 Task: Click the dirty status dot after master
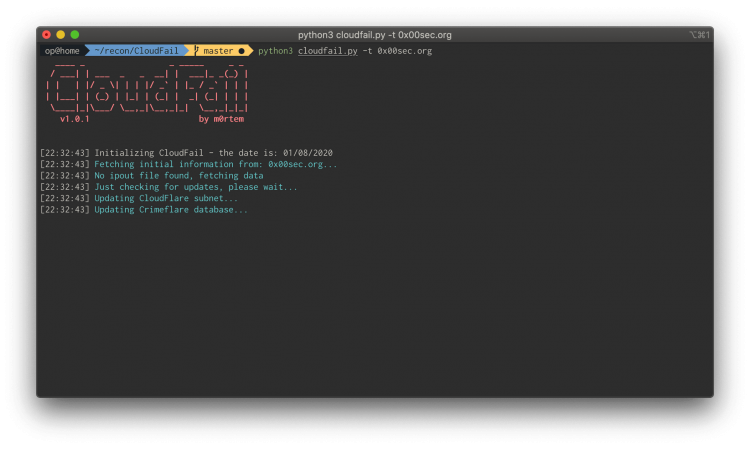pos(242,51)
